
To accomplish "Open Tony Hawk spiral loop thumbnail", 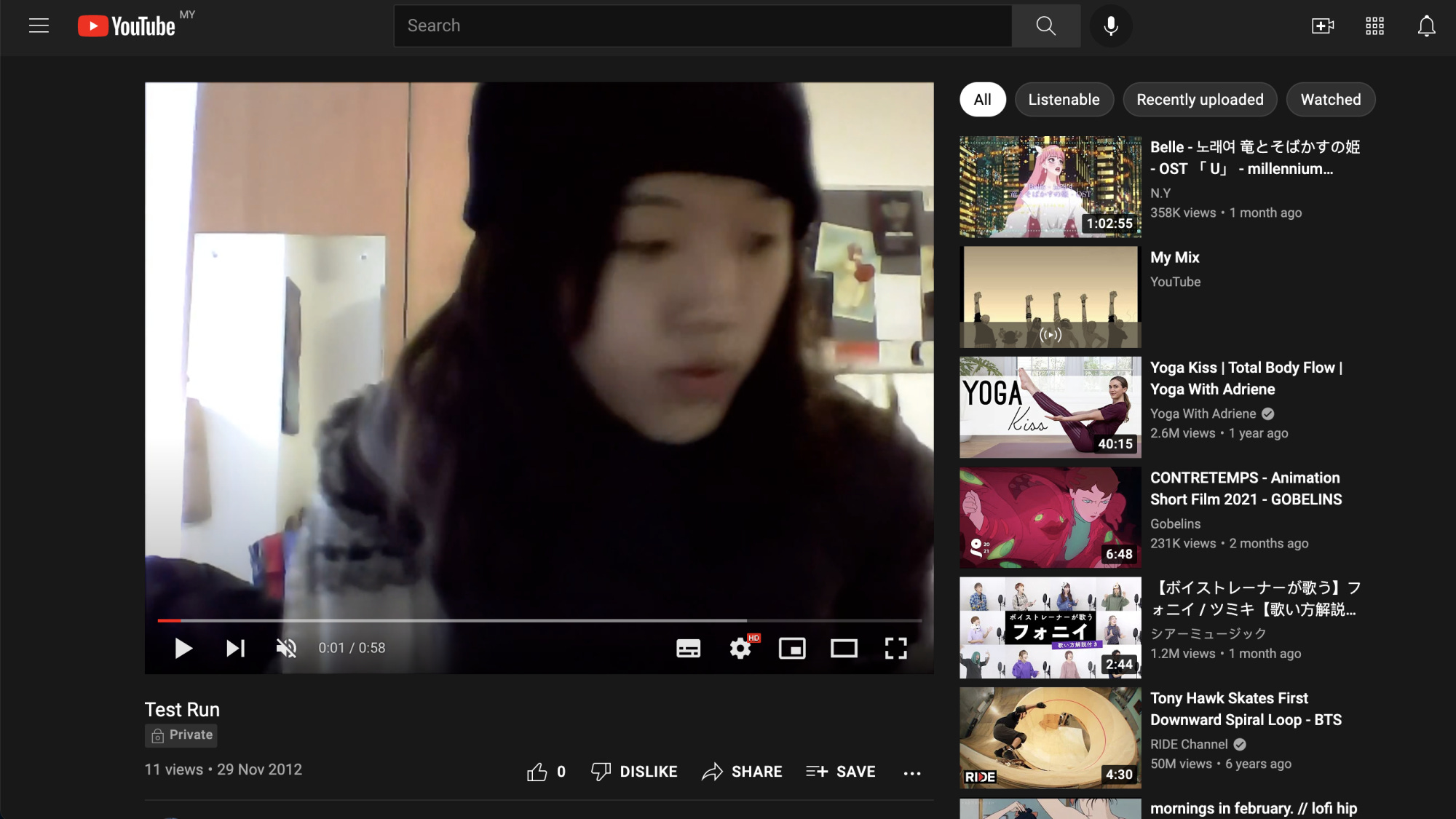I will point(1050,738).
